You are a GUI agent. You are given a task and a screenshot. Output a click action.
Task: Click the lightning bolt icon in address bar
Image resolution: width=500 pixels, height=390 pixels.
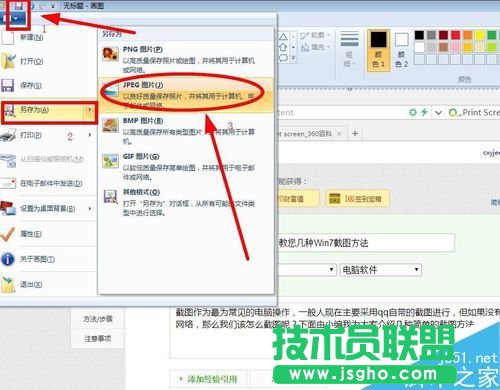(x=424, y=112)
